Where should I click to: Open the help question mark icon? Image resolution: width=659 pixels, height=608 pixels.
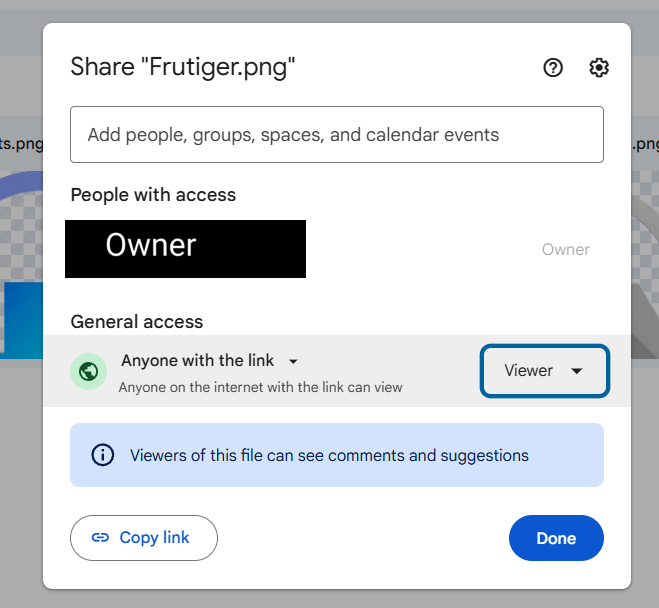coord(553,68)
